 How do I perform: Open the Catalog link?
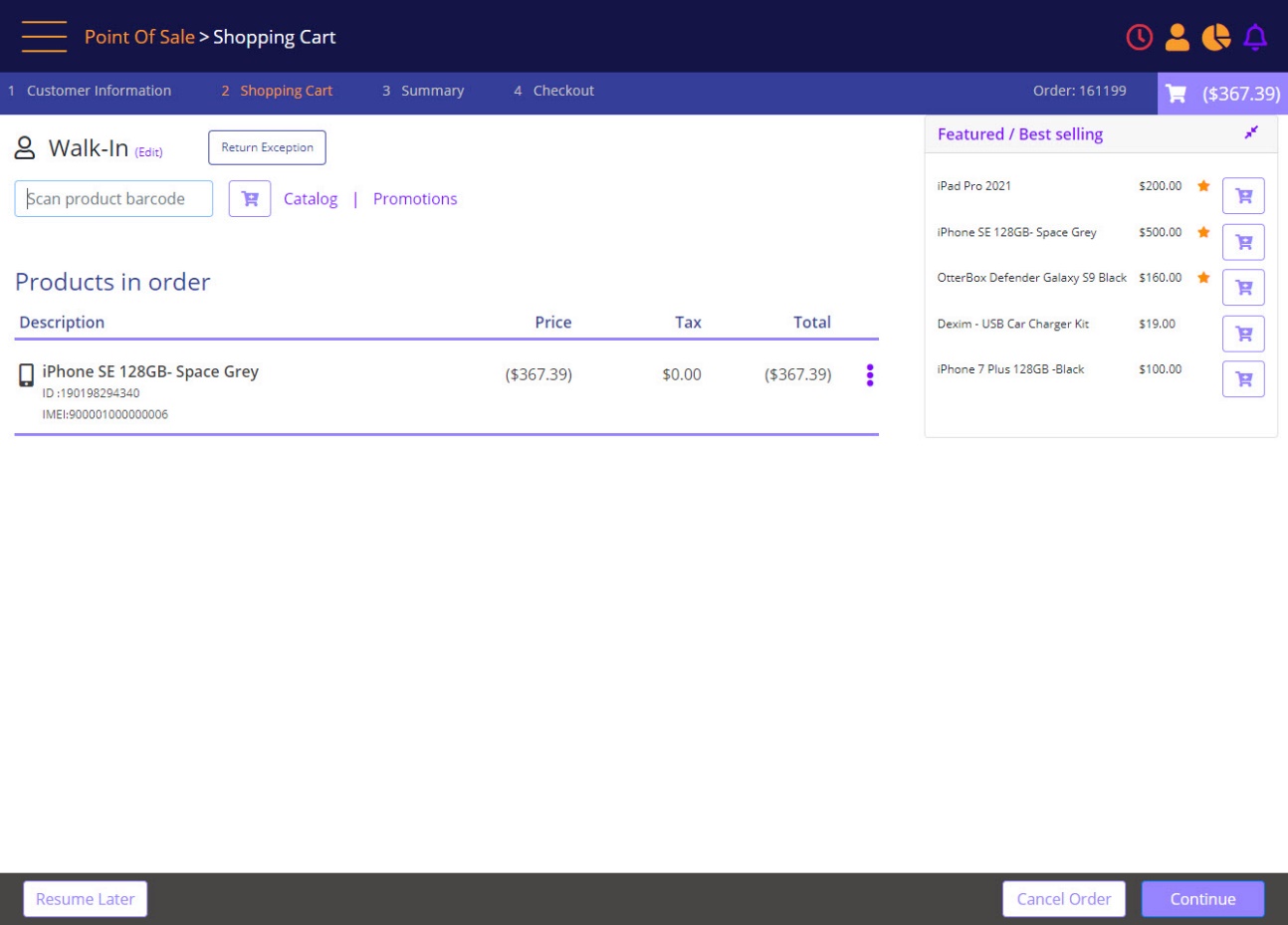(x=311, y=199)
